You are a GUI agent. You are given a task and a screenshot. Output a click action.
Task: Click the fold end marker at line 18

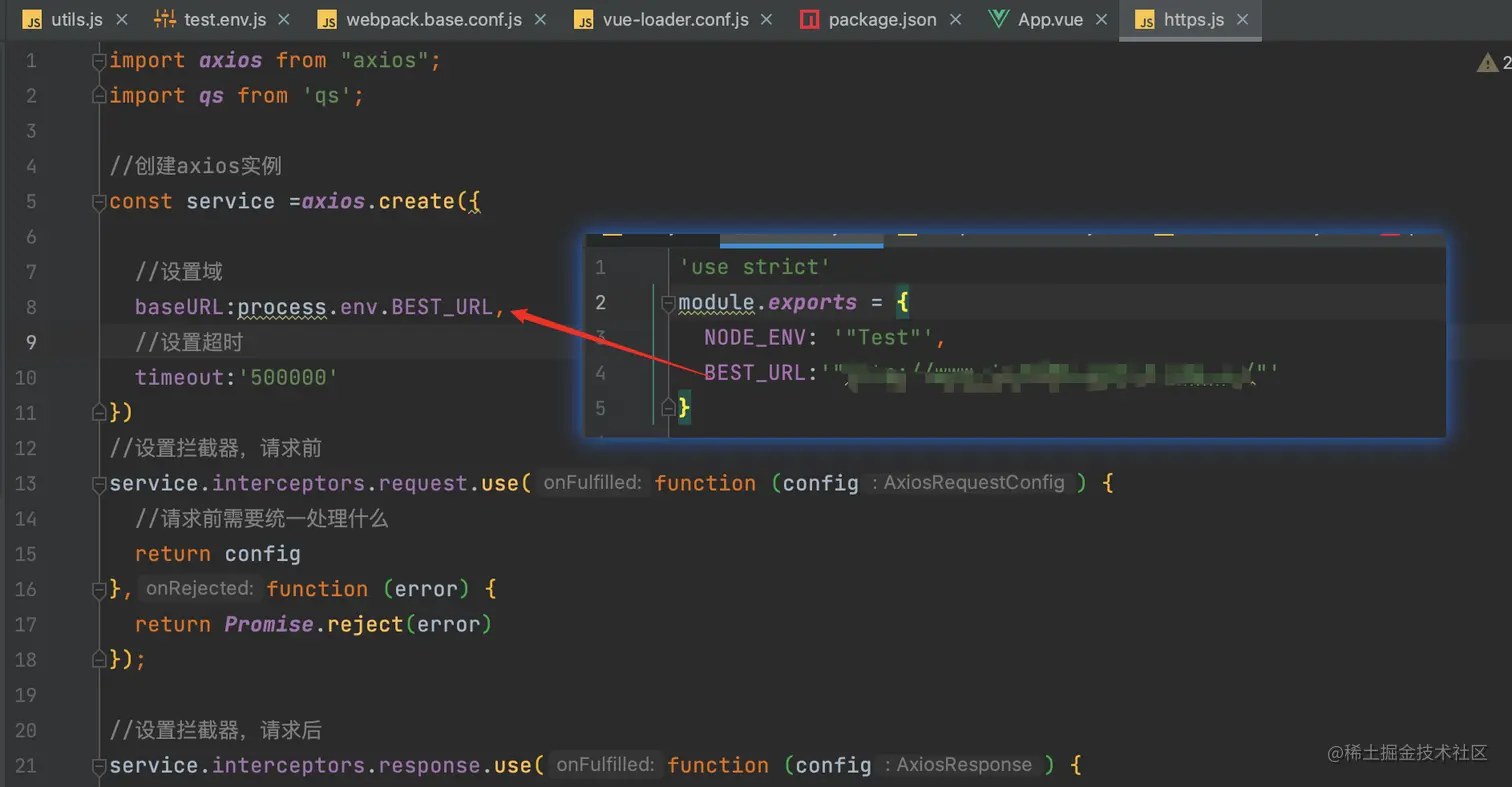98,659
